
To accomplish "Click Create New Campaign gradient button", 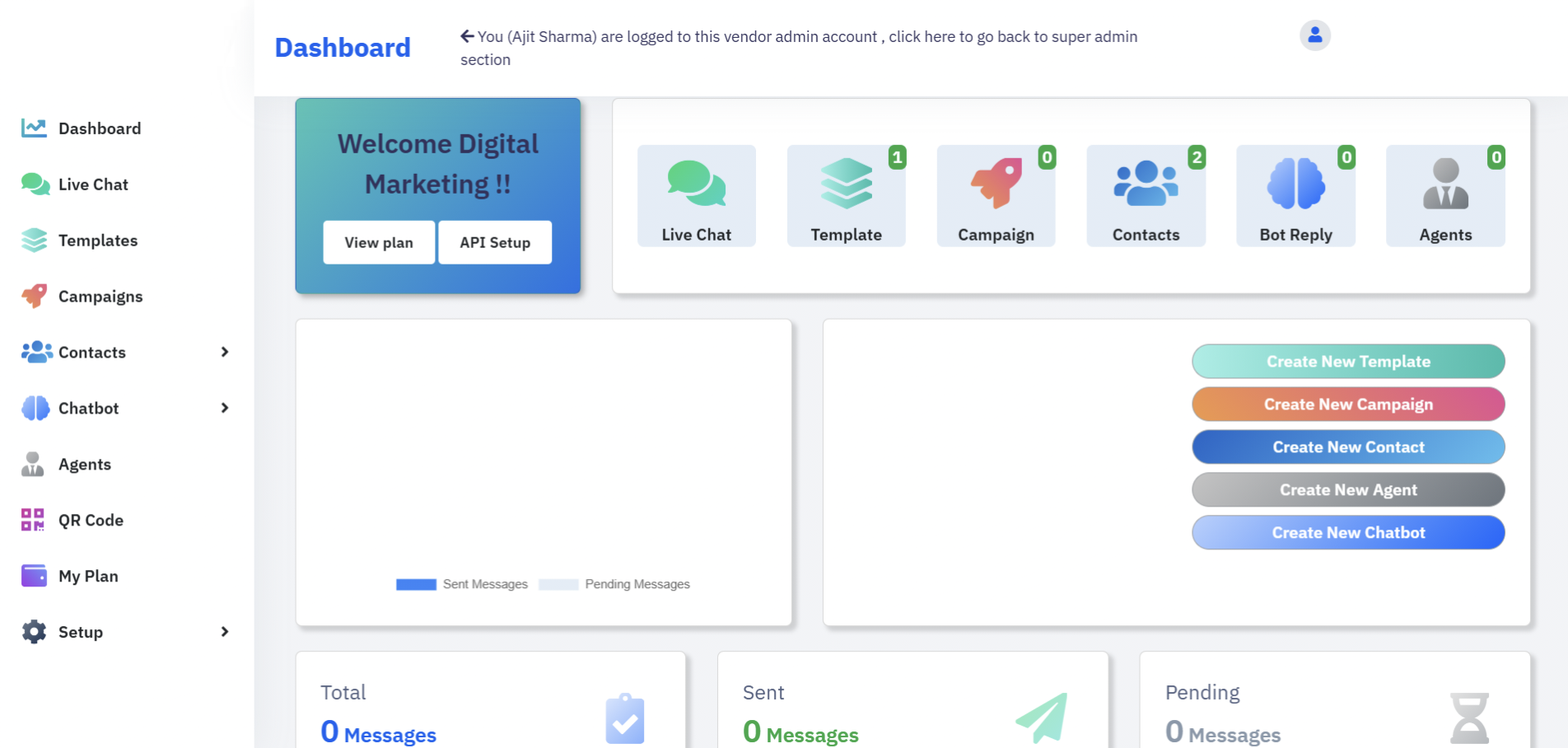I will coord(1348,404).
